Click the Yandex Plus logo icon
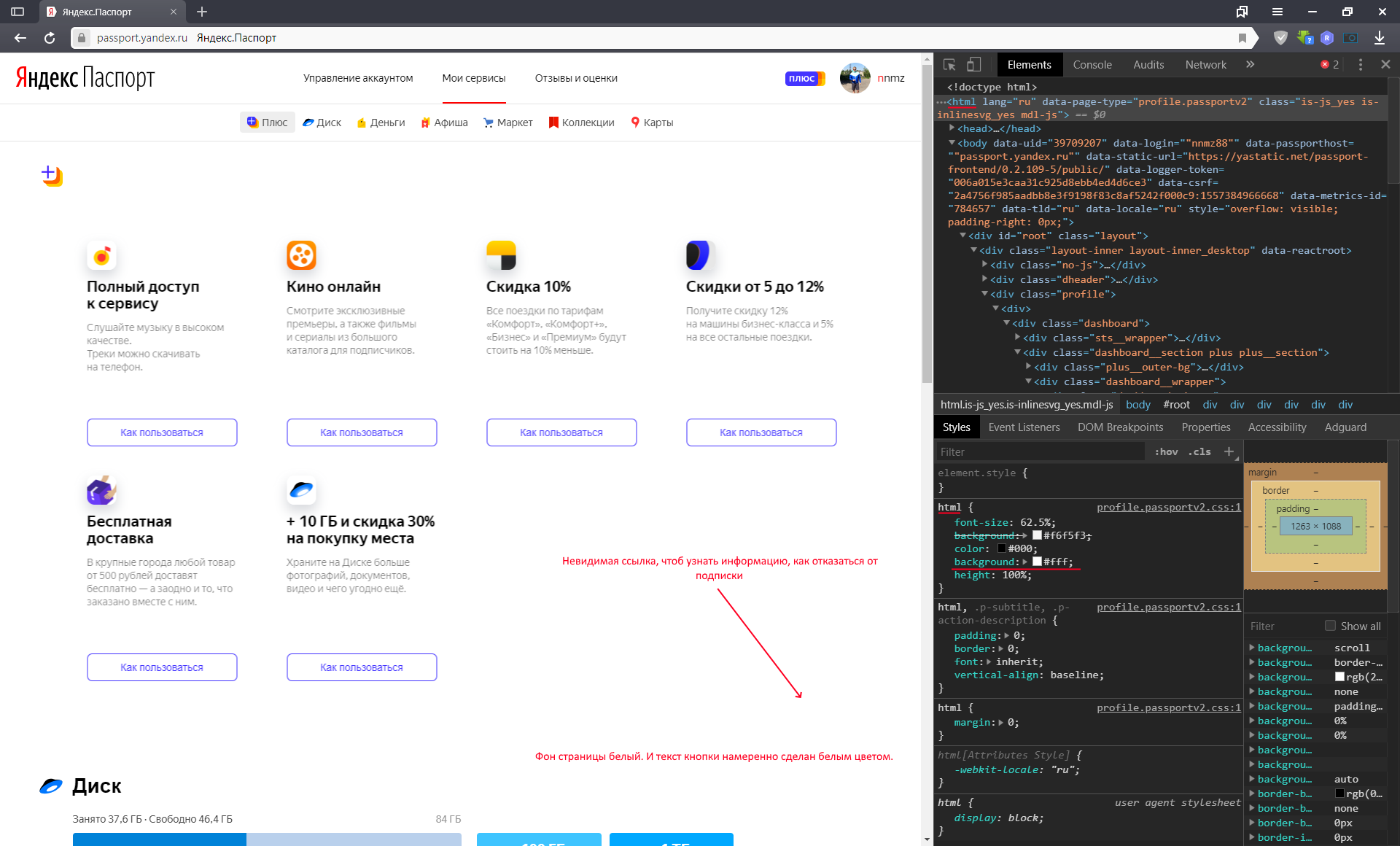This screenshot has width=1400, height=846. point(52,176)
